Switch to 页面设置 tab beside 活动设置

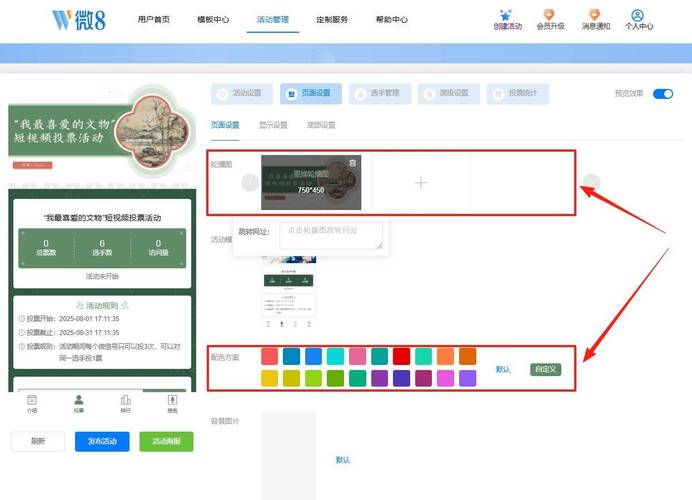click(x=311, y=94)
